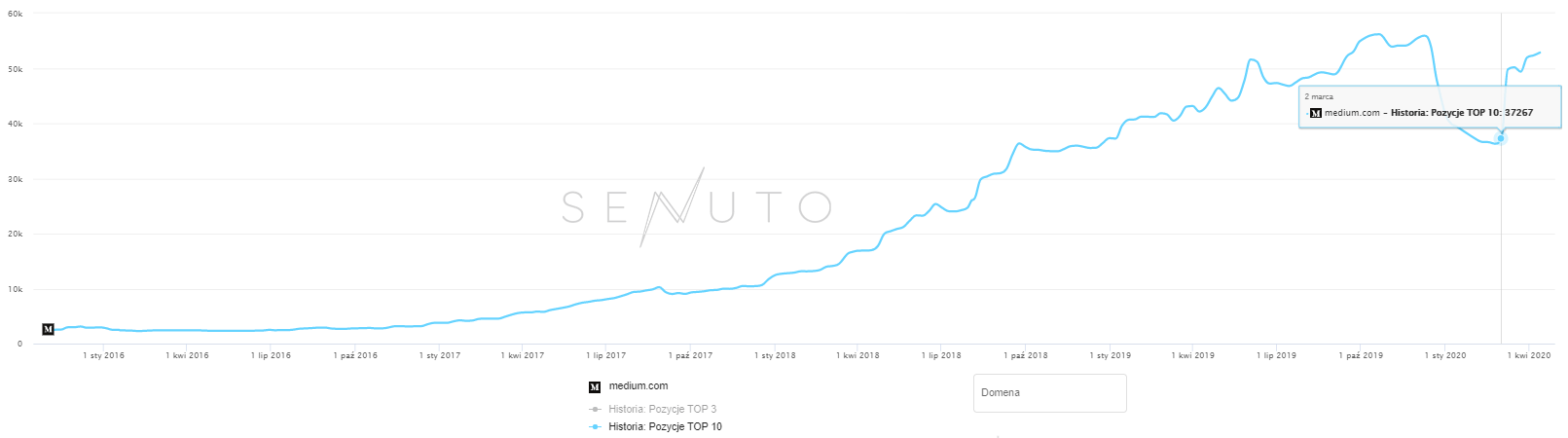Click the 60k y-axis label
Viewport: 1568px width, 438px height.
click(x=15, y=14)
